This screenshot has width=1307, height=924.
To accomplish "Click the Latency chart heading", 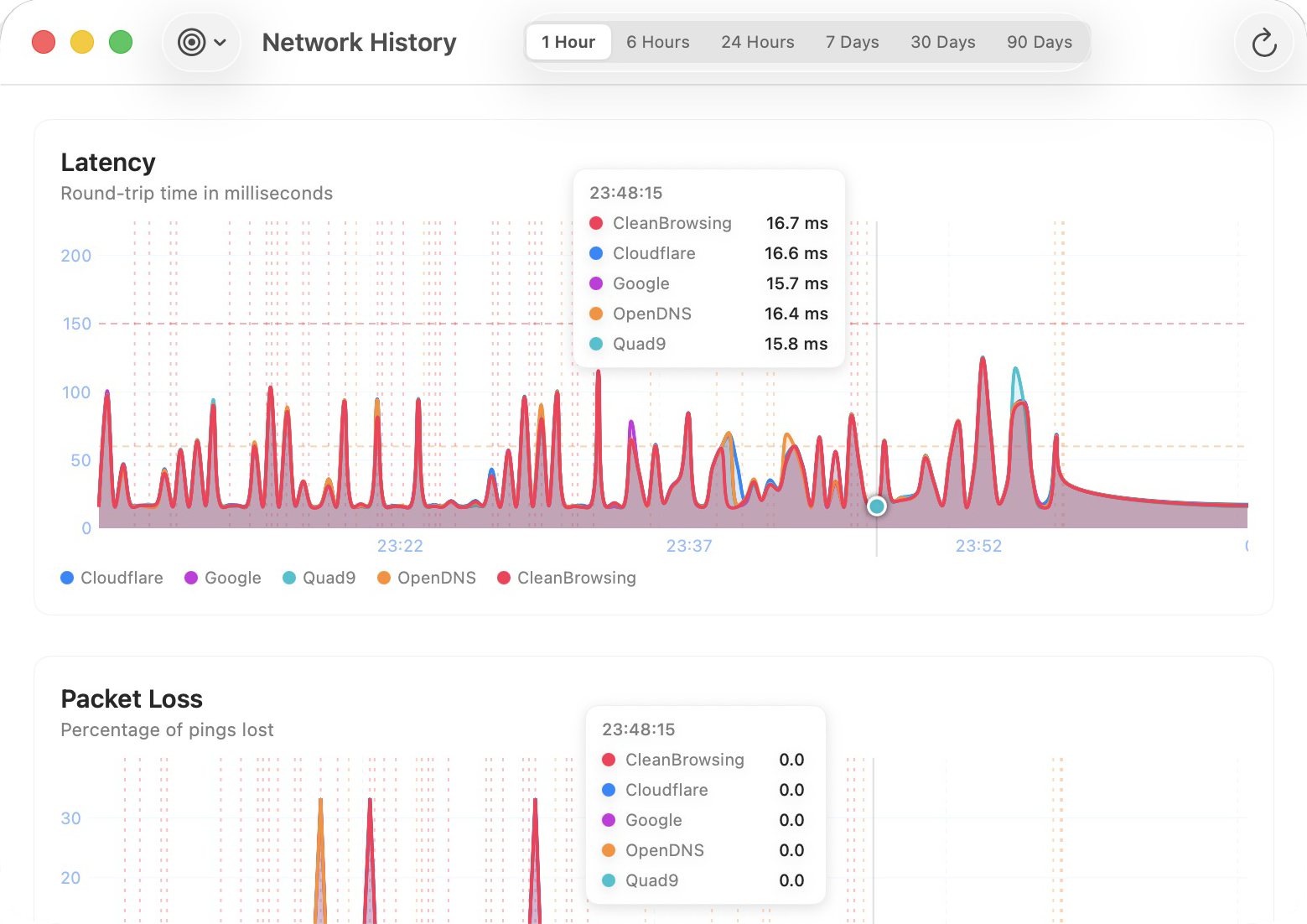I will click(x=108, y=162).
